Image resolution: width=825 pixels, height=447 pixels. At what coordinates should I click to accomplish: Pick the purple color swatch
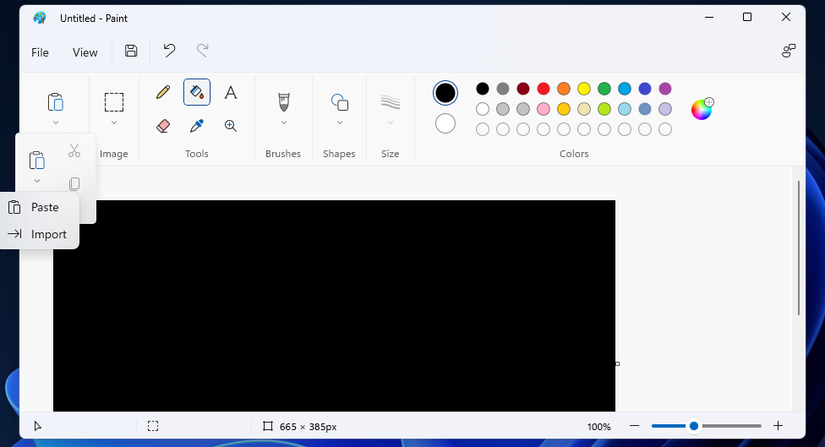coord(665,89)
